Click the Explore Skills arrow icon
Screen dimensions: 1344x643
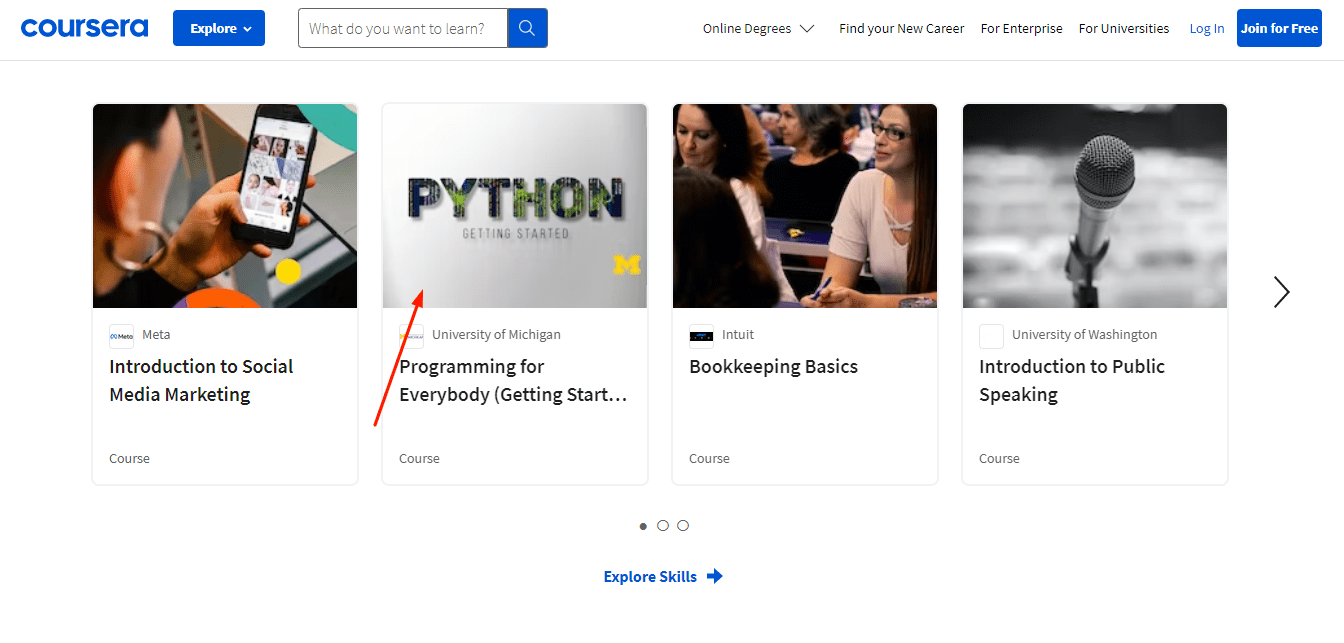715,576
